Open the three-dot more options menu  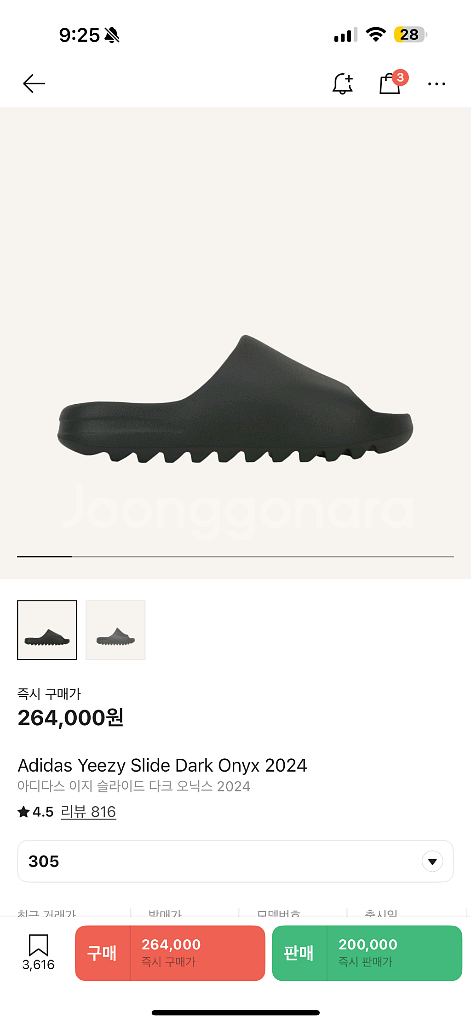[x=436, y=84]
